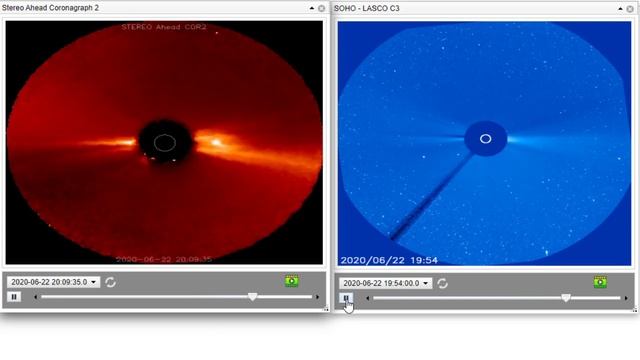640x360 pixels.
Task: Pause the Stereo Ahead Coronagraph 2 animation
Action: [14, 297]
